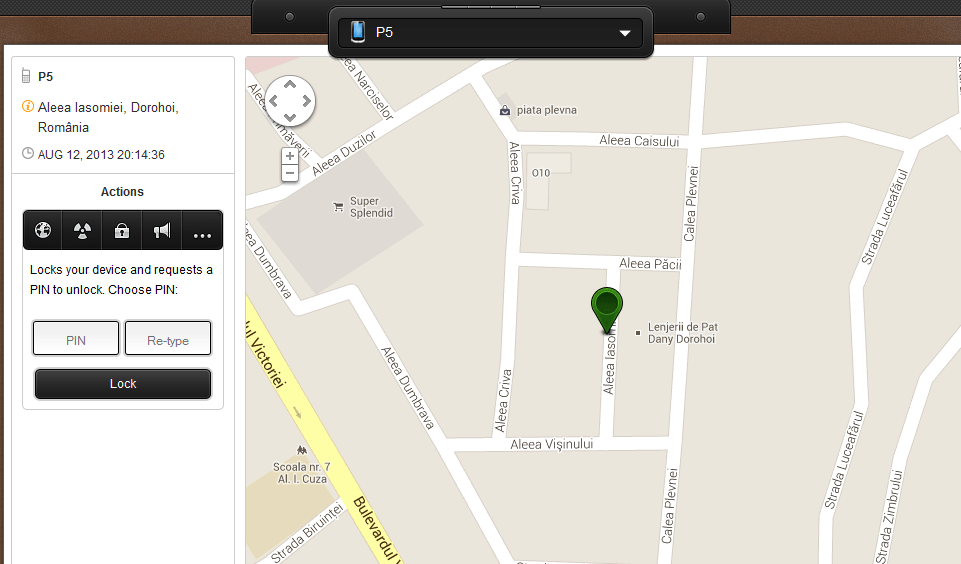This screenshot has height=564, width=961.
Task: Click the Super Splendid shopping cart icon
Action: coord(338,207)
